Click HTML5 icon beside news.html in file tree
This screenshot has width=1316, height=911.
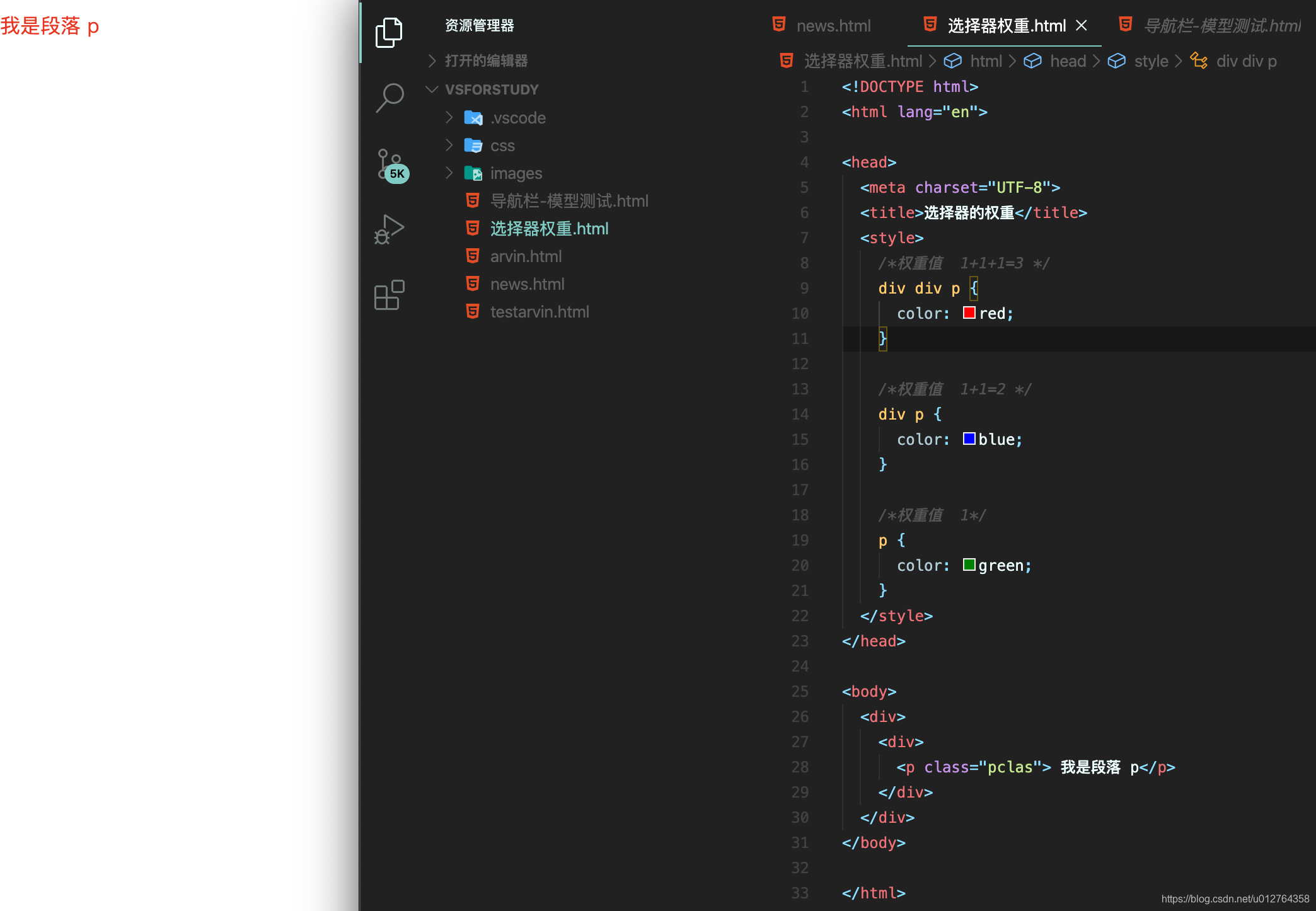(473, 284)
